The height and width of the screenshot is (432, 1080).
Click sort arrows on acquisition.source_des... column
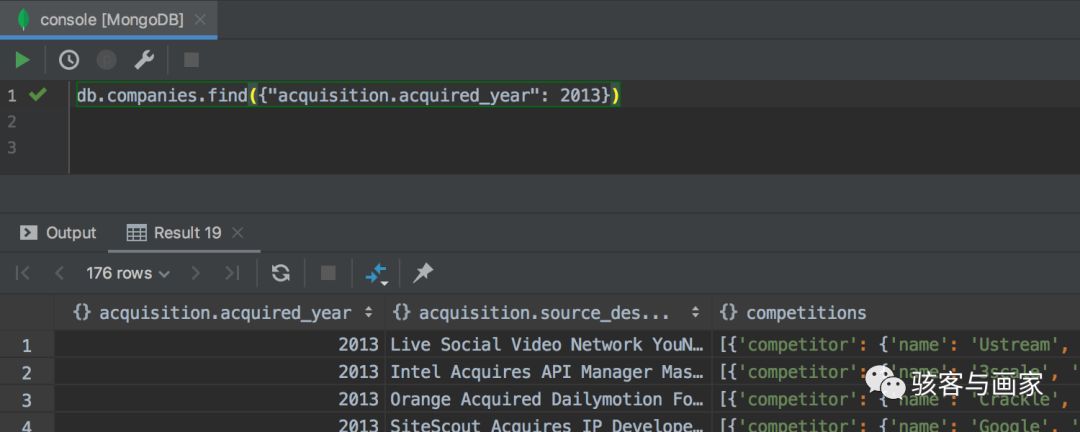[696, 313]
